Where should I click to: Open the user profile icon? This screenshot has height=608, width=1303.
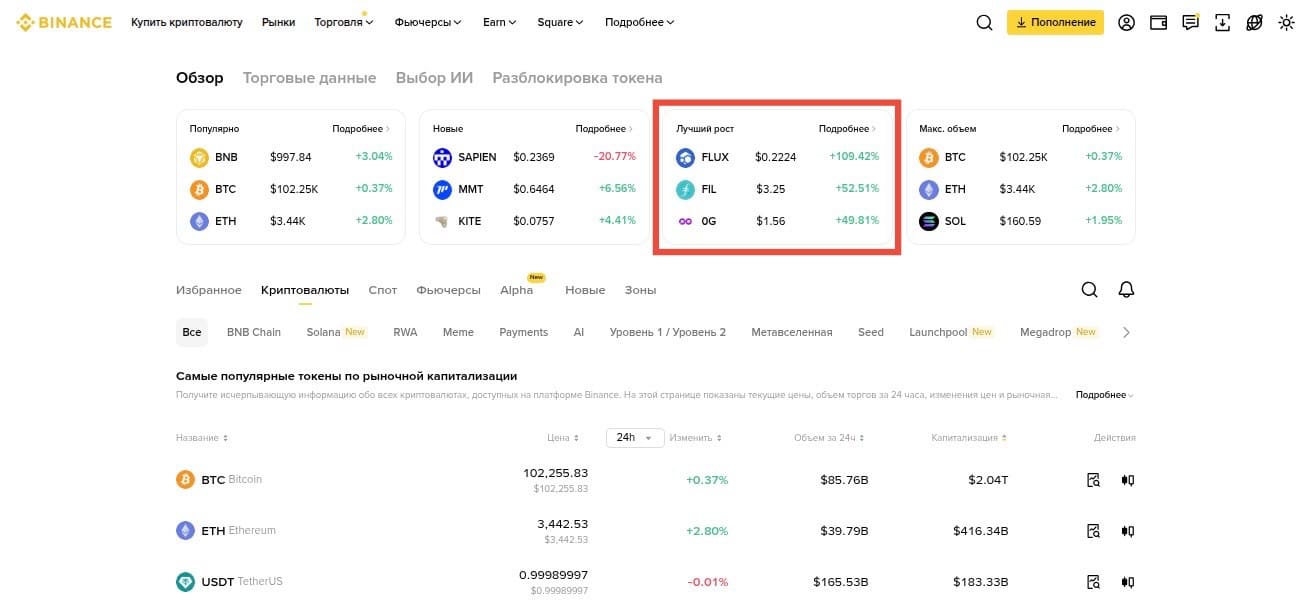(1126, 22)
